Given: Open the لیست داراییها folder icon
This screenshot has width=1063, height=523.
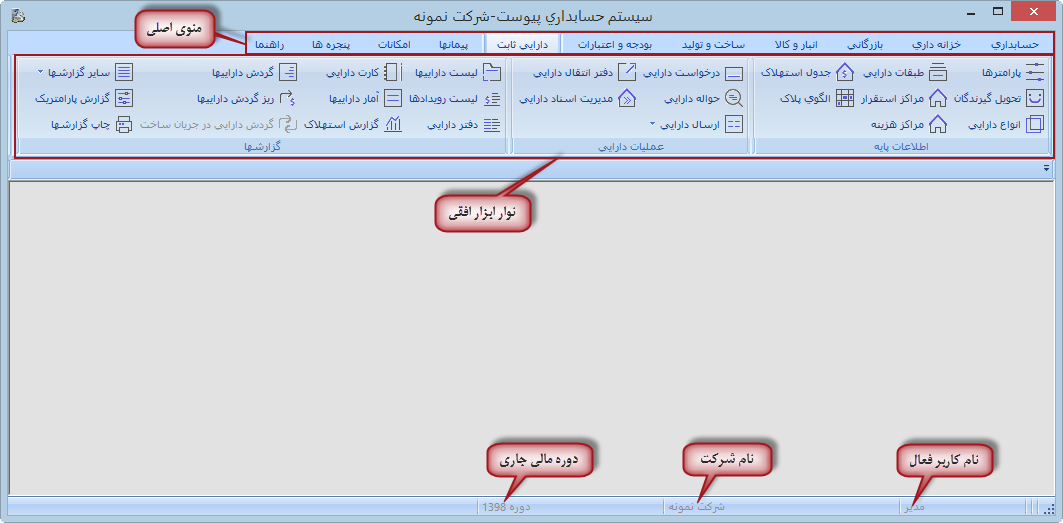Looking at the screenshot, I should pyautogui.click(x=492, y=72).
